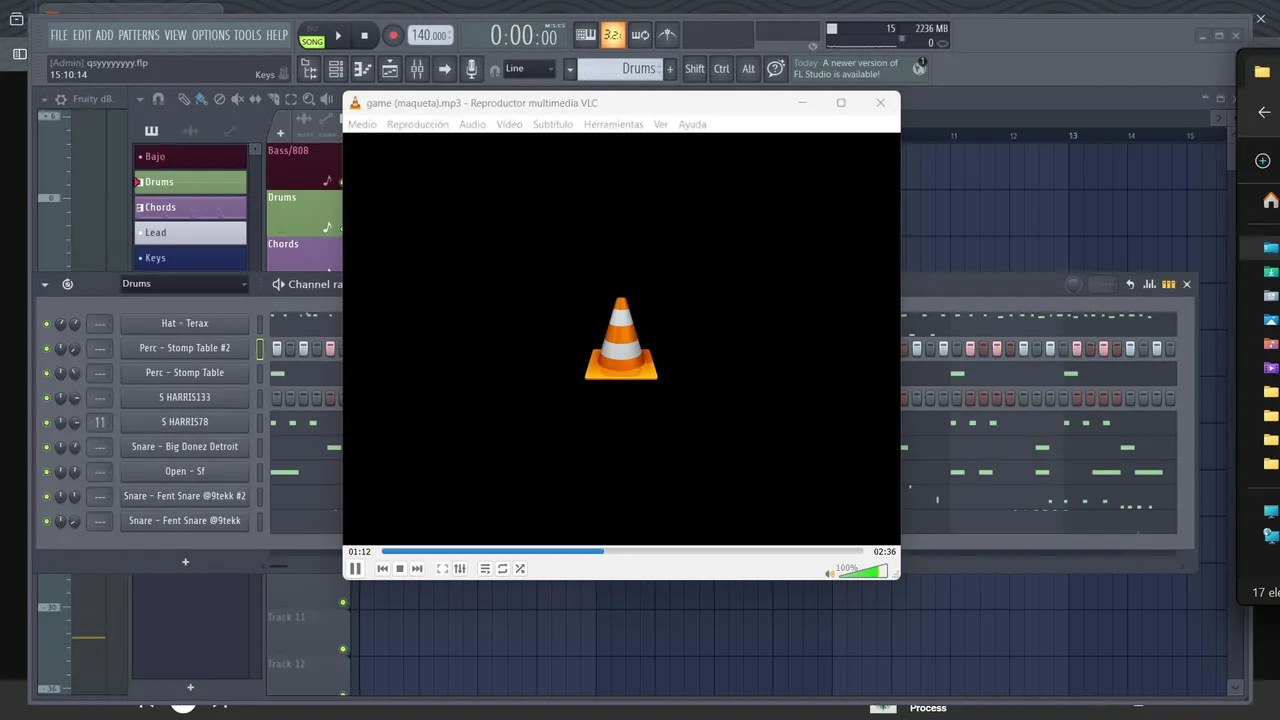Open the piano roll view icon
Image resolution: width=1280 pixels, height=720 pixels.
coord(363,69)
